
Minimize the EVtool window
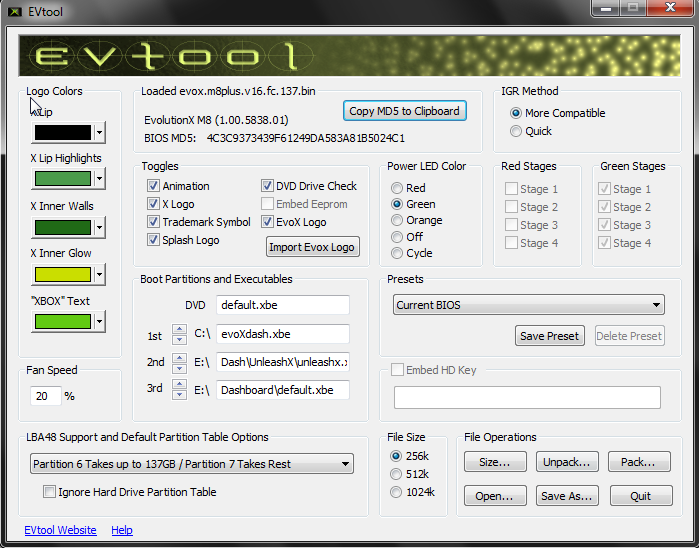point(605,8)
